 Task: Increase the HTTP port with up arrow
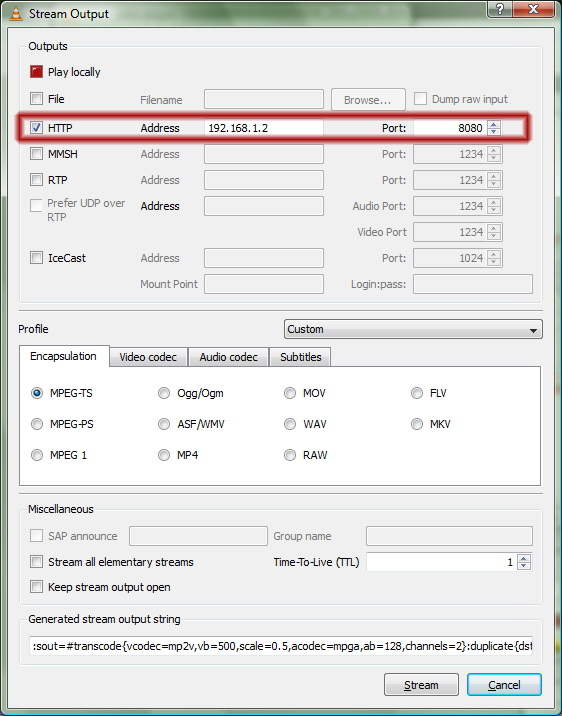point(494,124)
